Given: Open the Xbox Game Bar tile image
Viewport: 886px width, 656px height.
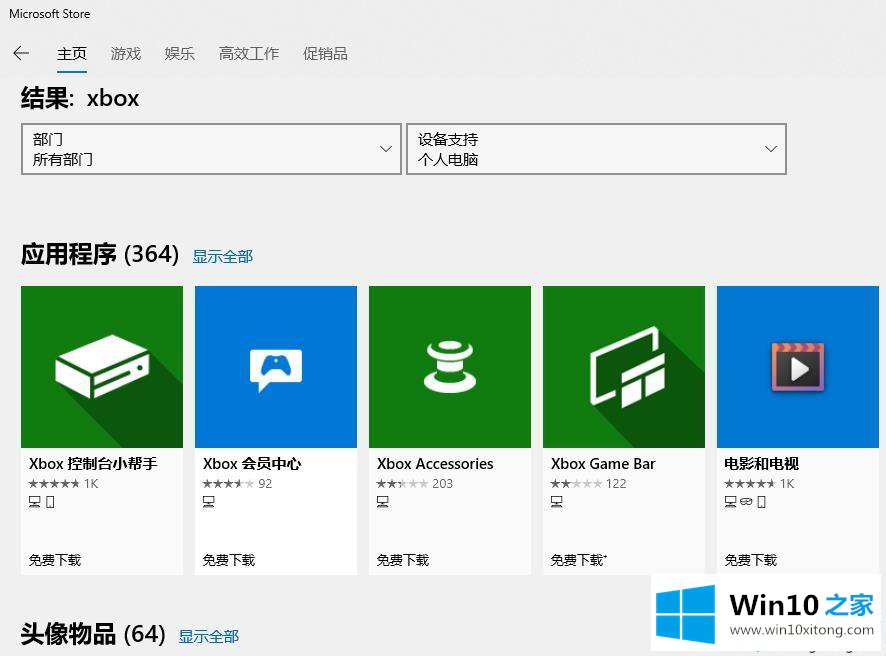Looking at the screenshot, I should [624, 367].
